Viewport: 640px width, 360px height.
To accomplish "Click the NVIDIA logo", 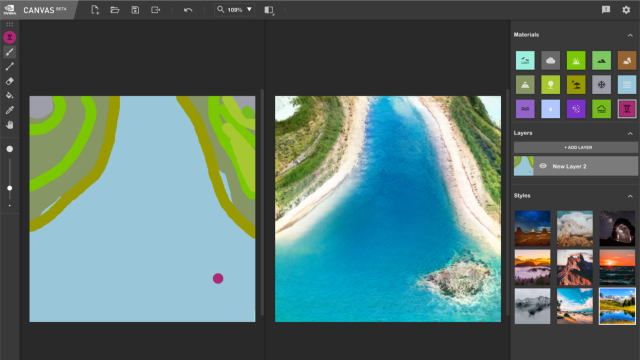I will (9, 9).
